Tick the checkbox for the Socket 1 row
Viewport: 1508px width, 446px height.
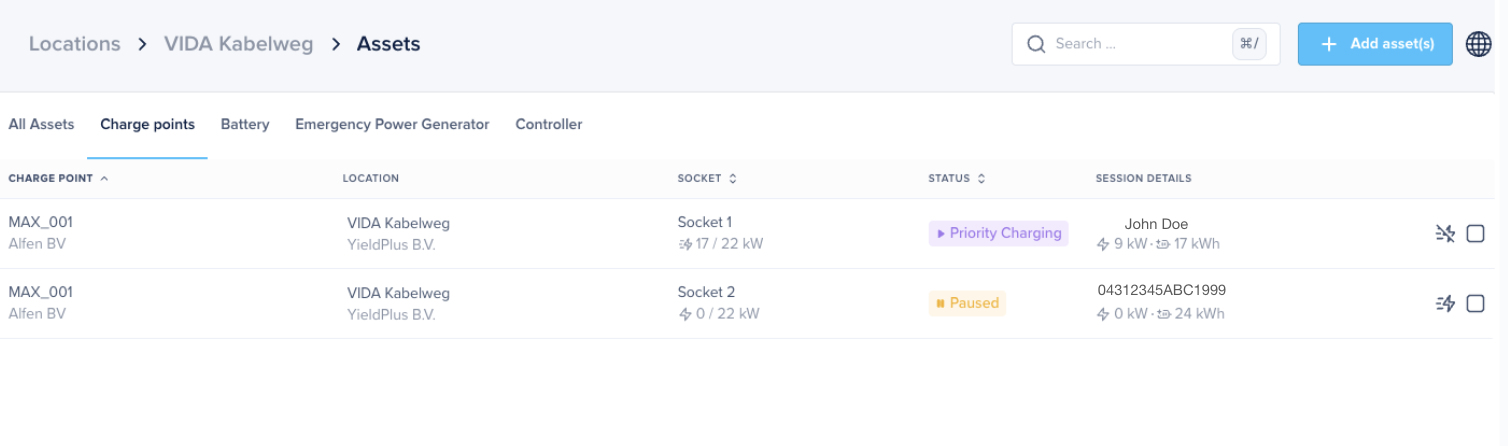tap(1475, 234)
